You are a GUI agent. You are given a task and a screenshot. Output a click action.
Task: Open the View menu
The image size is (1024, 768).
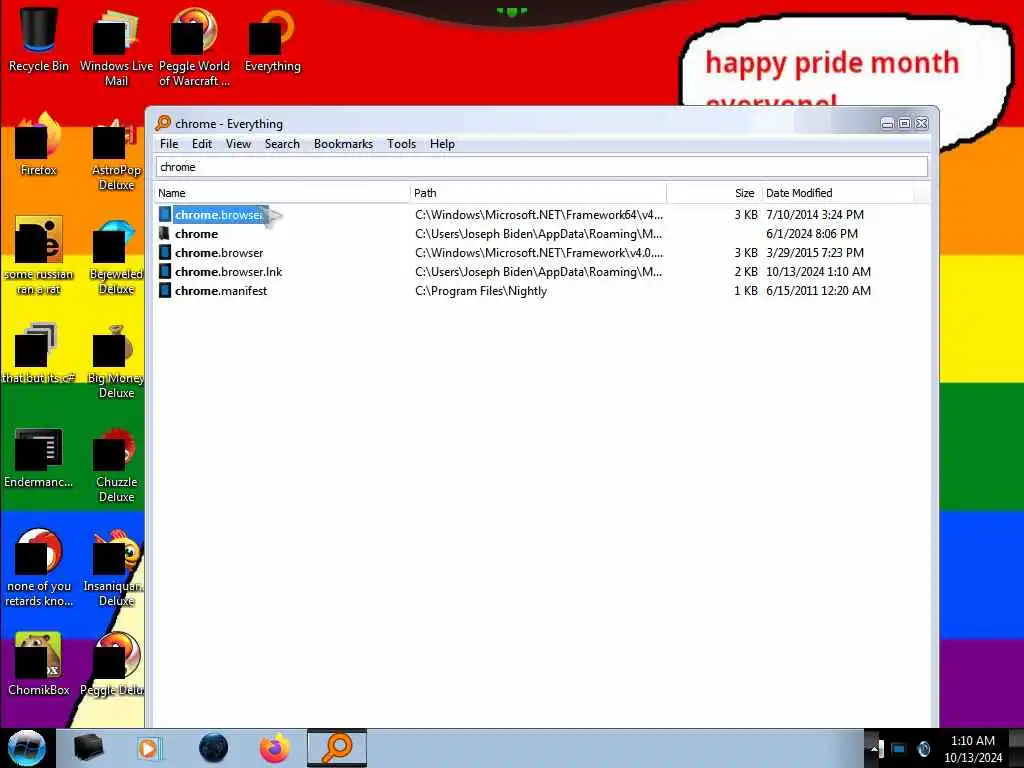point(238,144)
